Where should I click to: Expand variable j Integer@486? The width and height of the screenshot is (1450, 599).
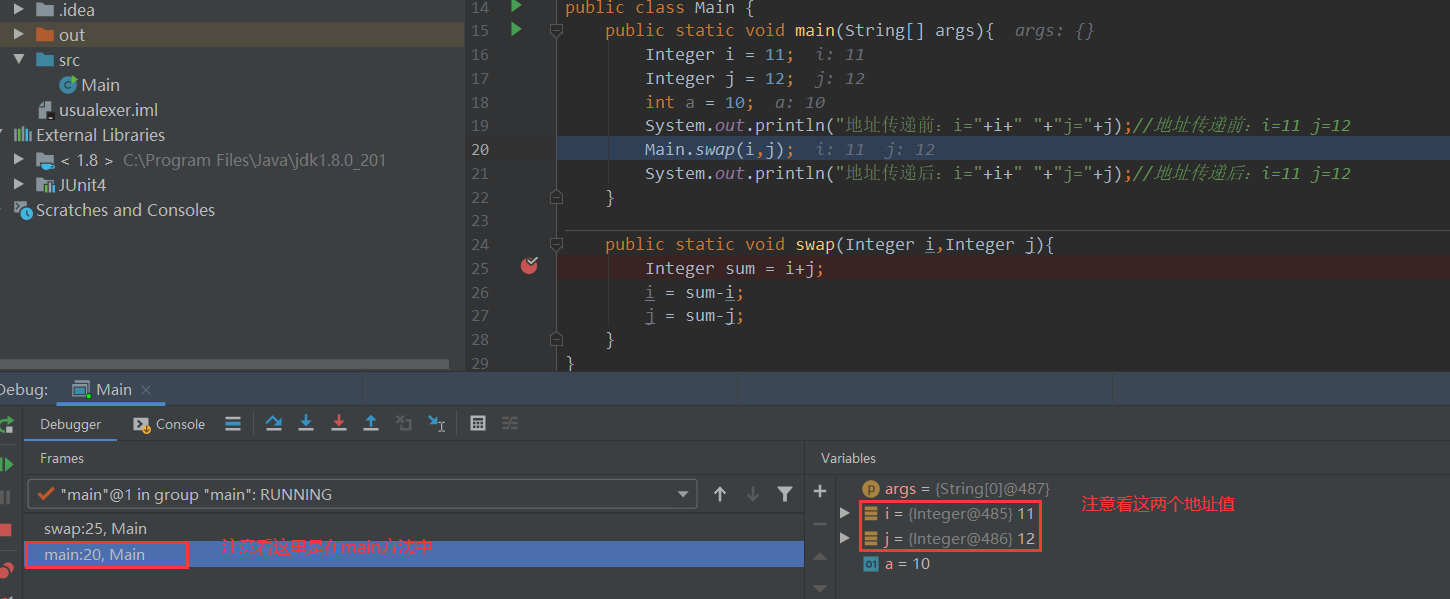(x=845, y=538)
